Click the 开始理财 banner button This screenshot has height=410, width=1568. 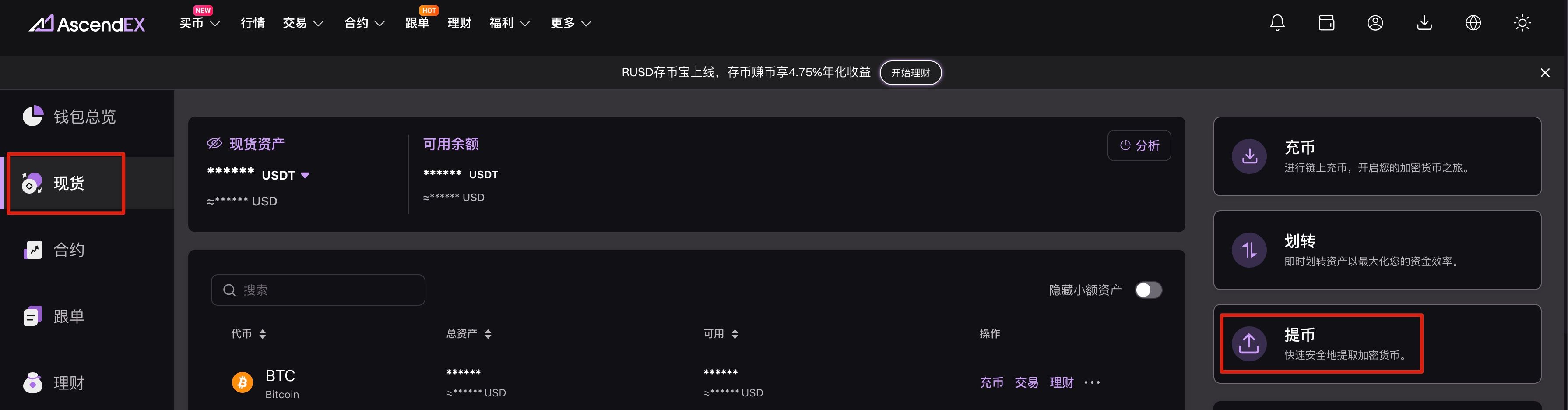[911, 73]
